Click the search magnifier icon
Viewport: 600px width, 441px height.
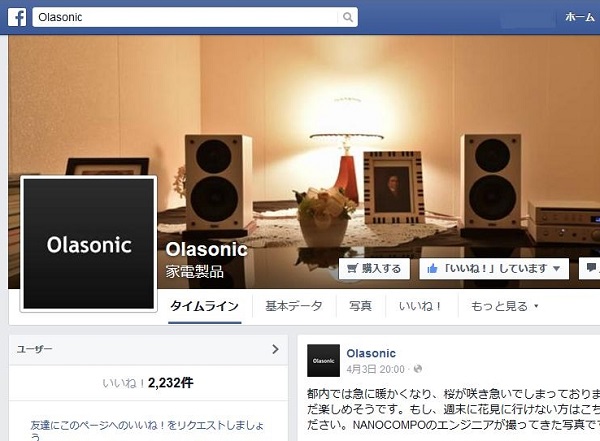pyautogui.click(x=347, y=17)
